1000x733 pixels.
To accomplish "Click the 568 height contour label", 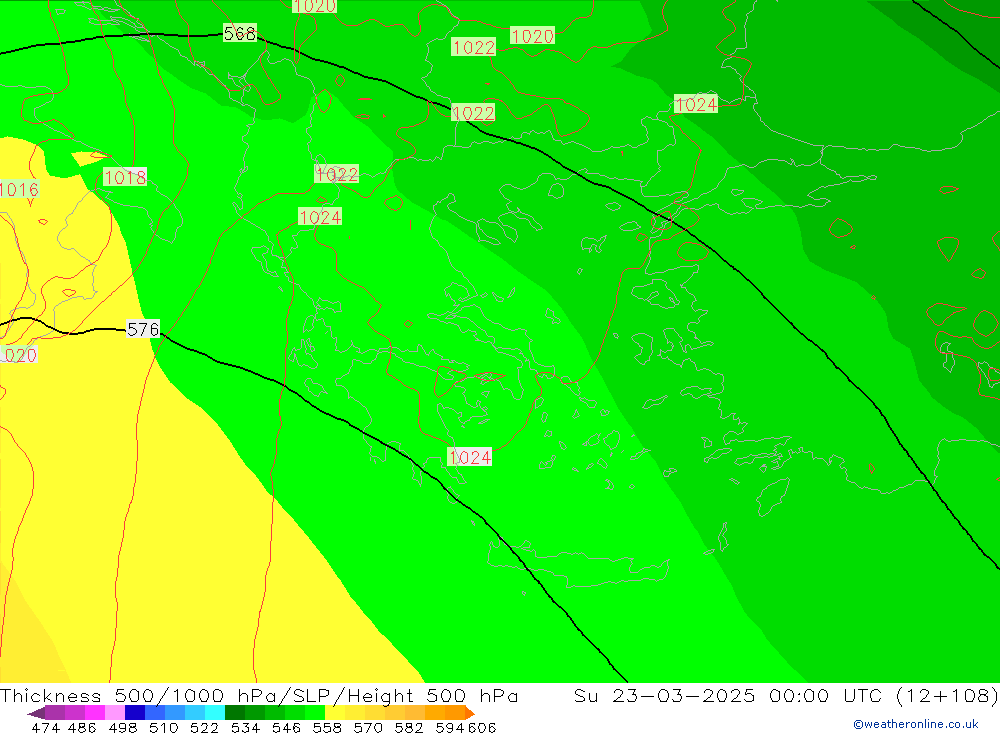I will point(240,33).
